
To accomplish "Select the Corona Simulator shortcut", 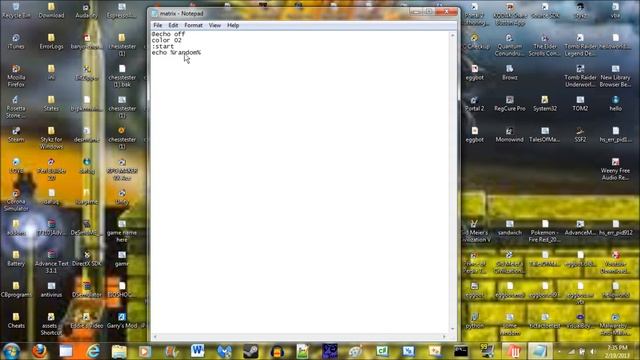I will point(16,200).
